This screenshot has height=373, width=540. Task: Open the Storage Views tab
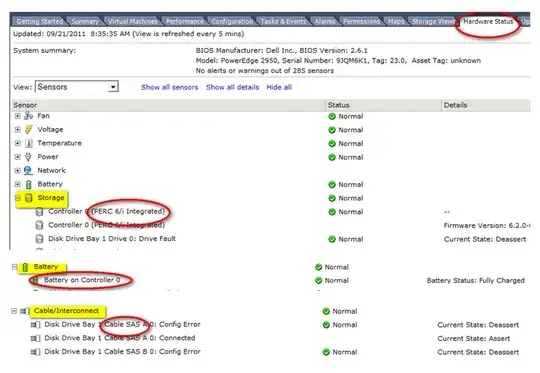pyautogui.click(x=433, y=21)
